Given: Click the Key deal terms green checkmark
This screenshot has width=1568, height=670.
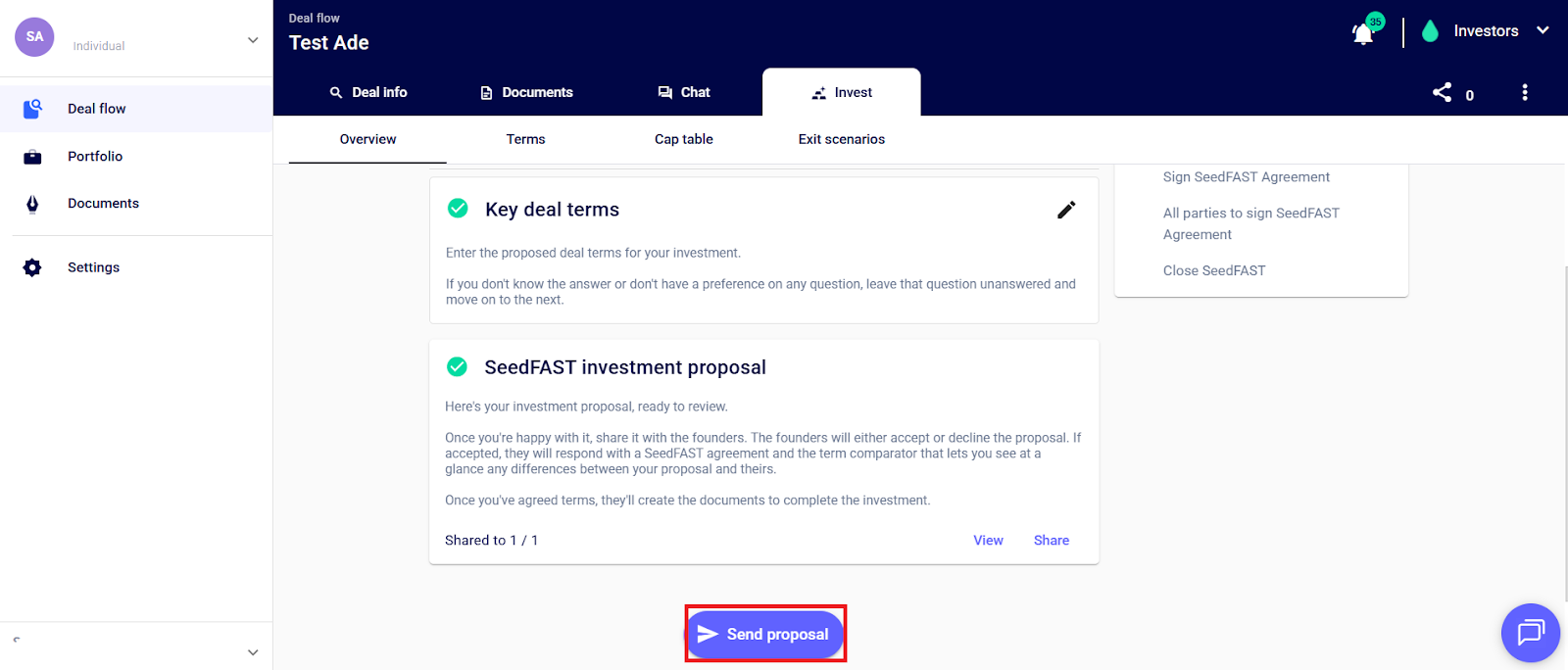Looking at the screenshot, I should click(x=458, y=209).
